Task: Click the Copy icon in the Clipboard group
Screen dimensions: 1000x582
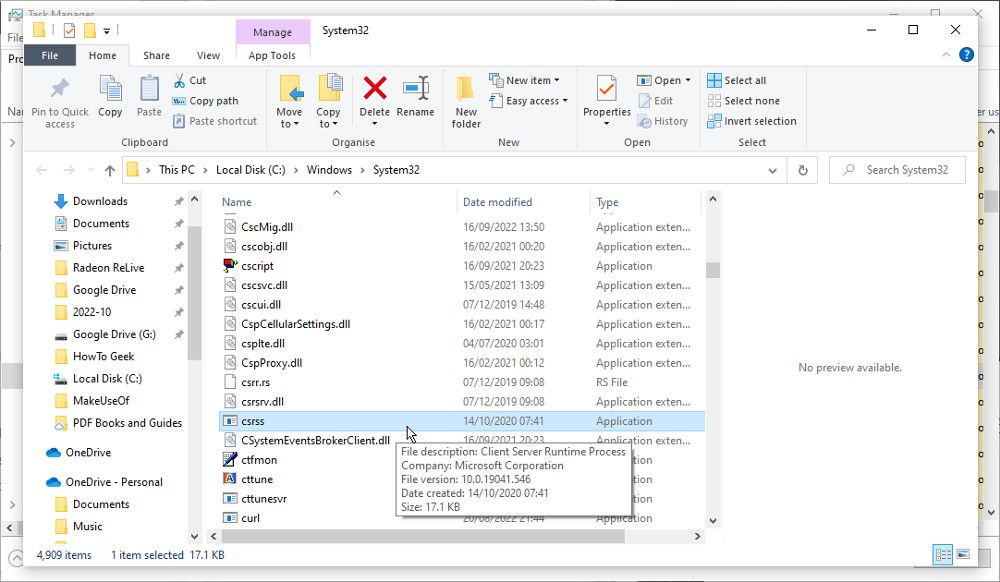Action: tap(110, 100)
